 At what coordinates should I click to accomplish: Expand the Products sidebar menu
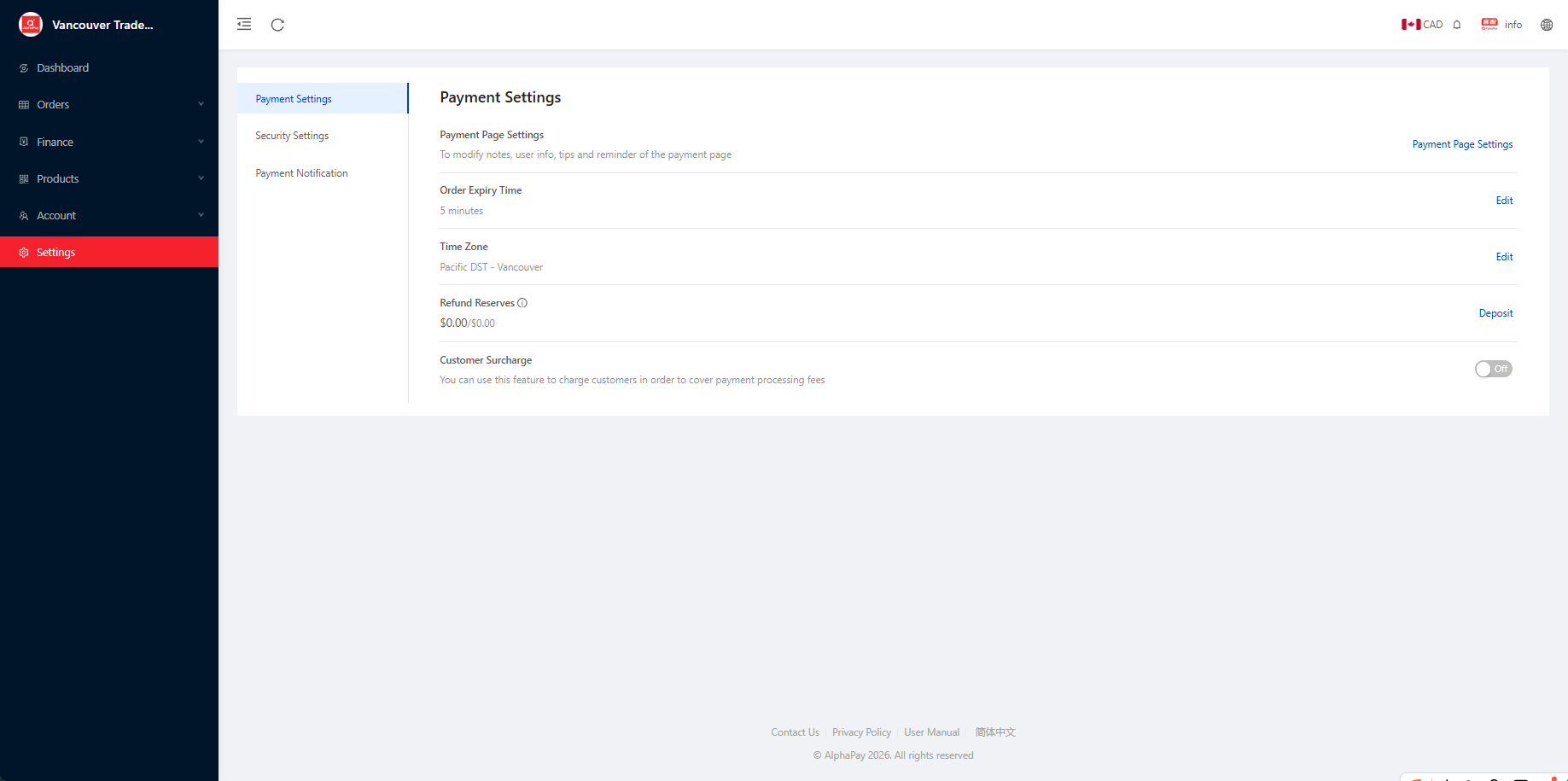(x=109, y=178)
